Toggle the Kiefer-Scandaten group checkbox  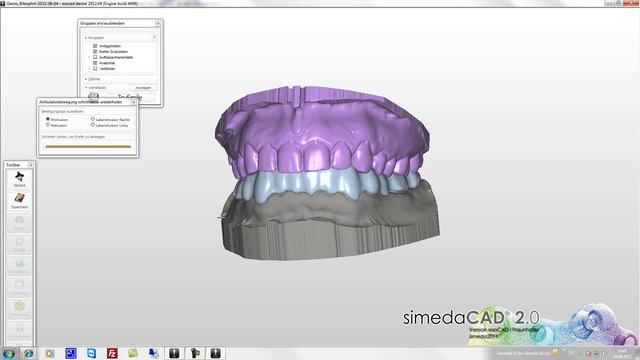click(95, 51)
